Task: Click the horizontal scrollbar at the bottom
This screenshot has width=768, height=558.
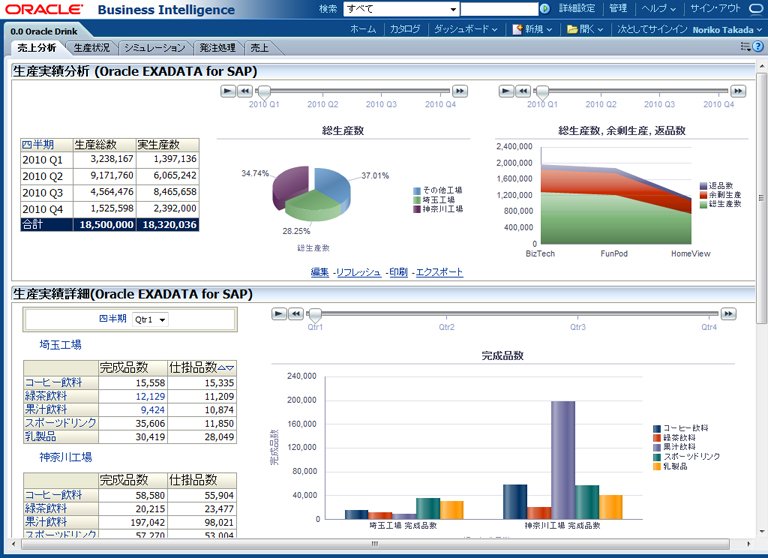Action: 374,544
